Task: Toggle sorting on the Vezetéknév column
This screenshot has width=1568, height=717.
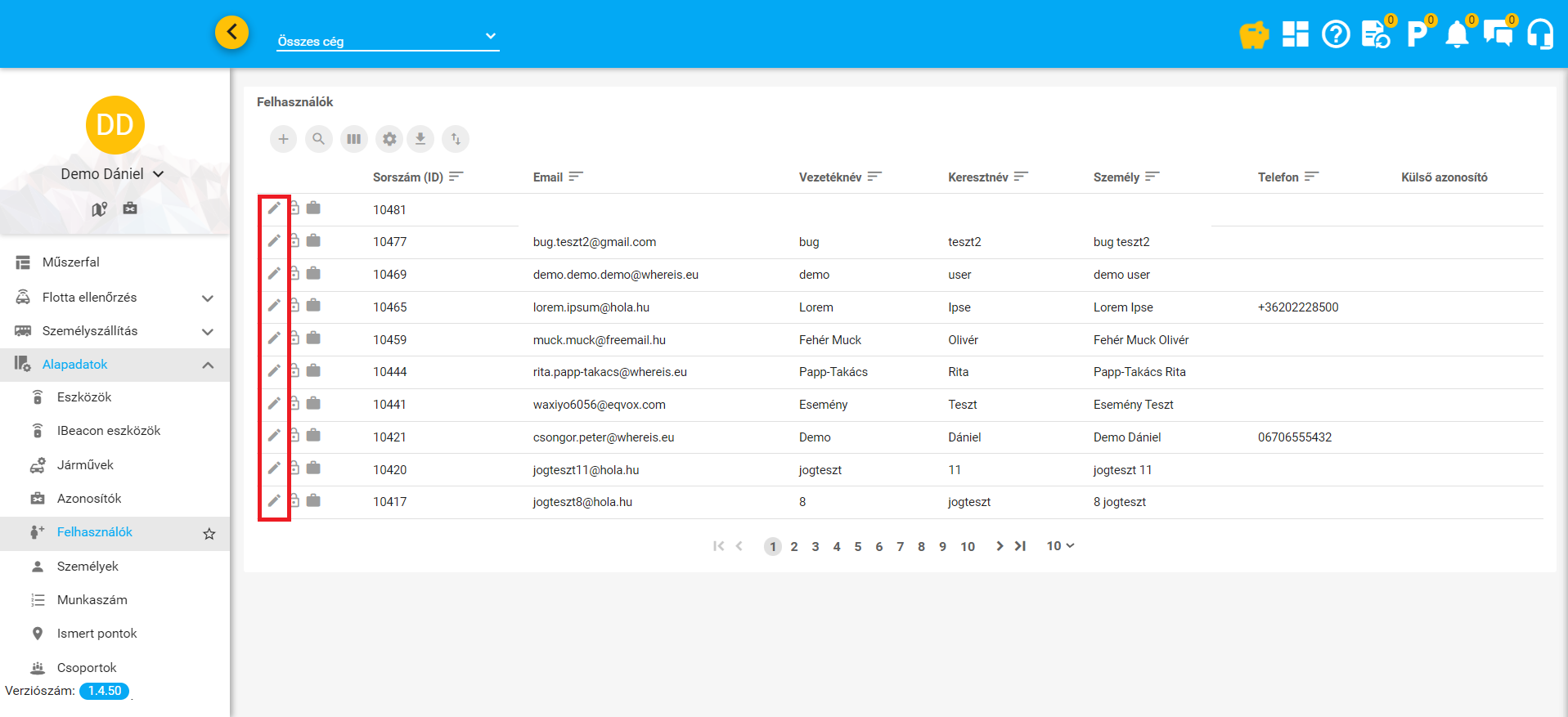Action: pyautogui.click(x=874, y=177)
